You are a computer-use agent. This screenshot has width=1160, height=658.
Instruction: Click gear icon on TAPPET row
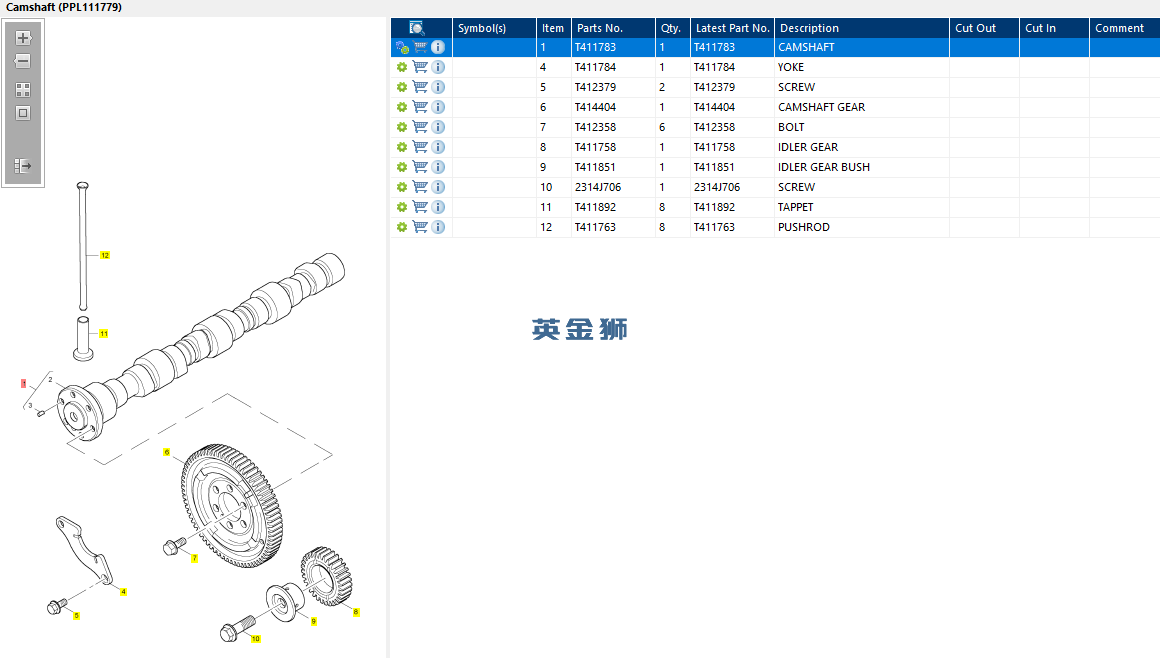(402, 207)
